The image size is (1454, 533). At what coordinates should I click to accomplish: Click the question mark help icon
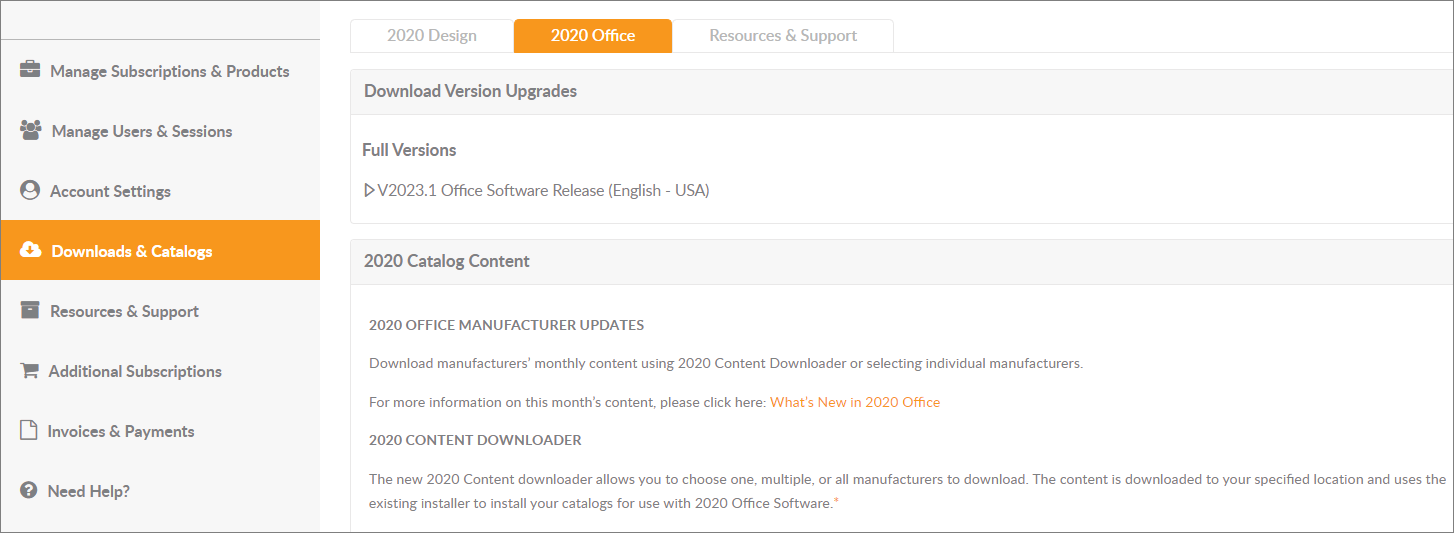point(28,490)
